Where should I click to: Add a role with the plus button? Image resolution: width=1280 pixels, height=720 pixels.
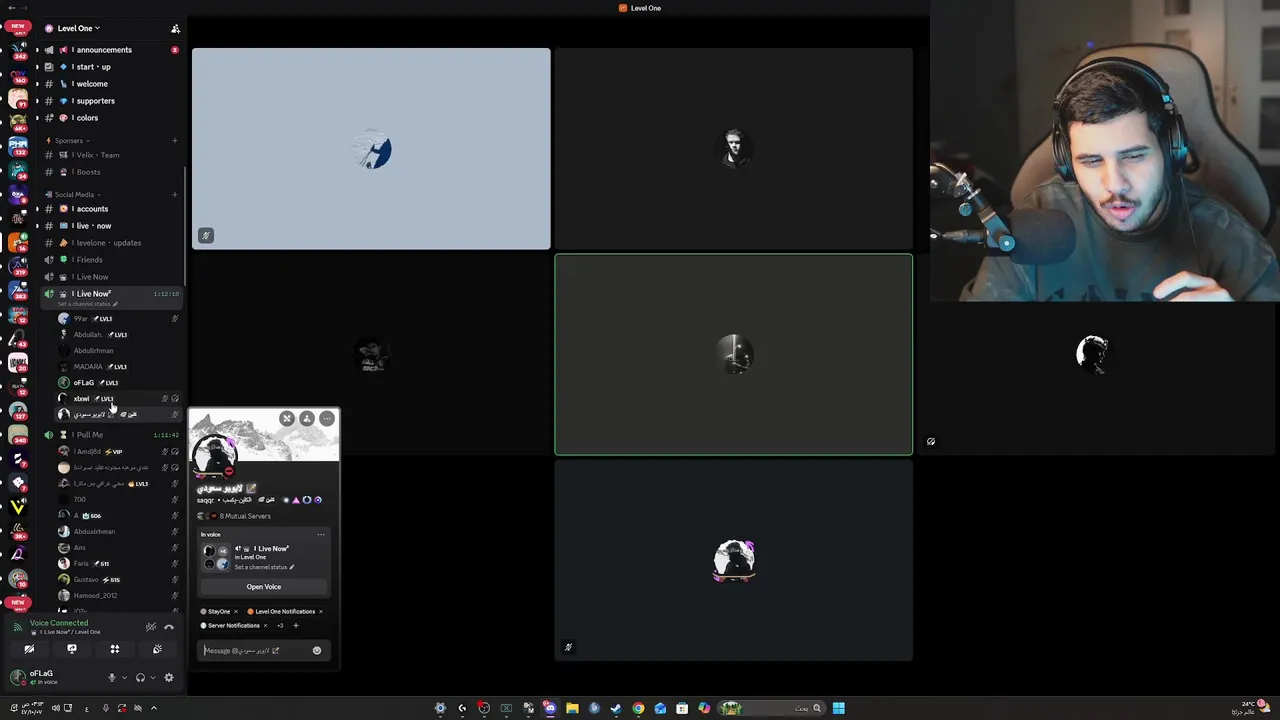click(295, 626)
